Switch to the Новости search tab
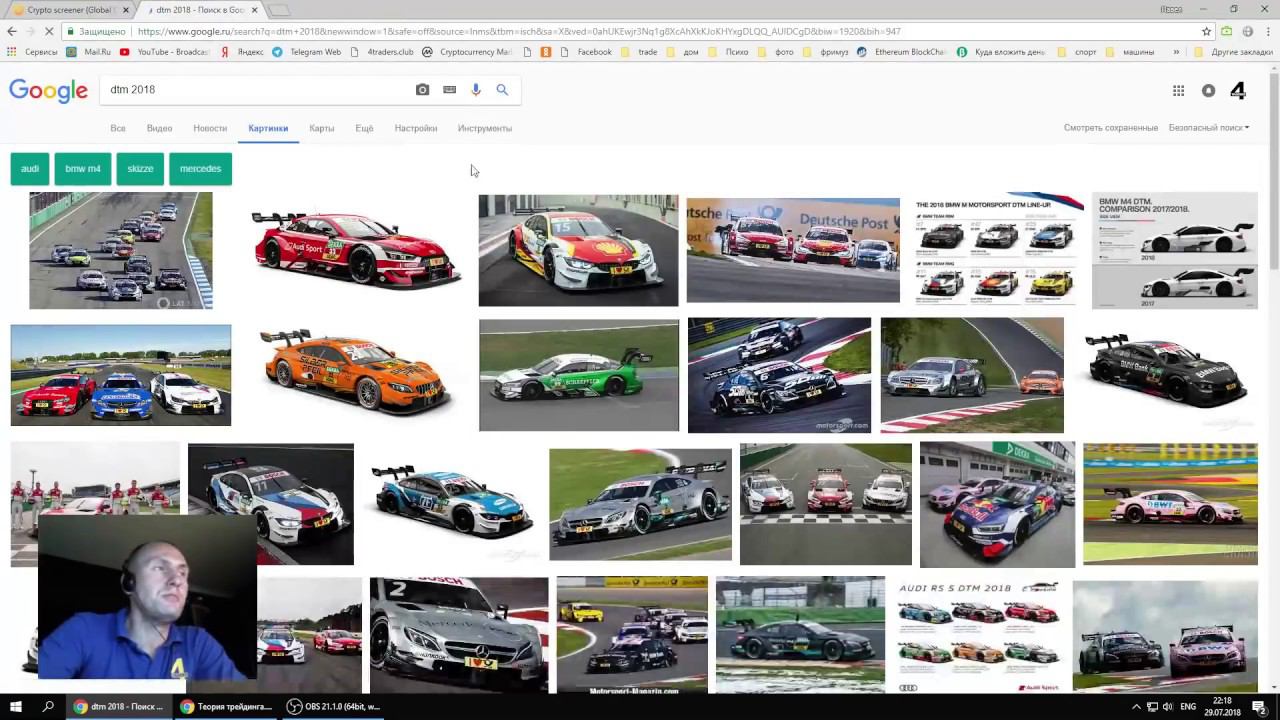The image size is (1280, 720). point(210,128)
